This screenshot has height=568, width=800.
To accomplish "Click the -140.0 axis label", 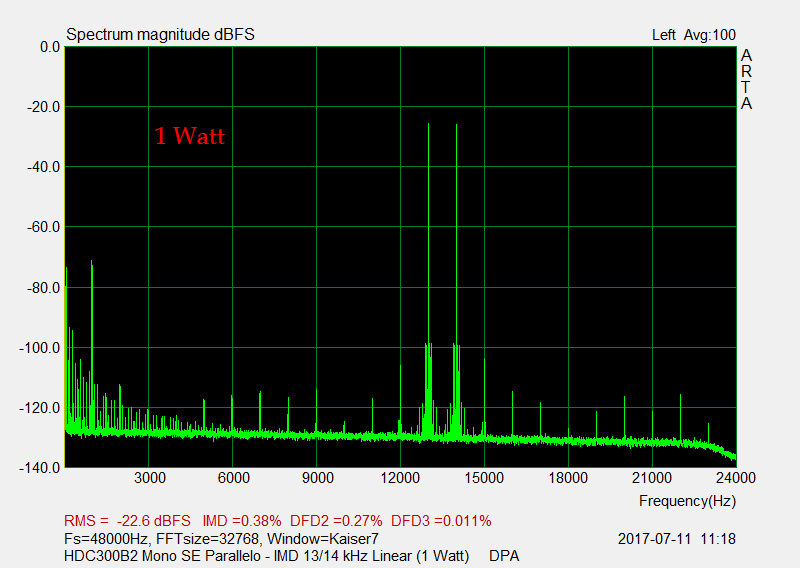I will tap(40, 467).
